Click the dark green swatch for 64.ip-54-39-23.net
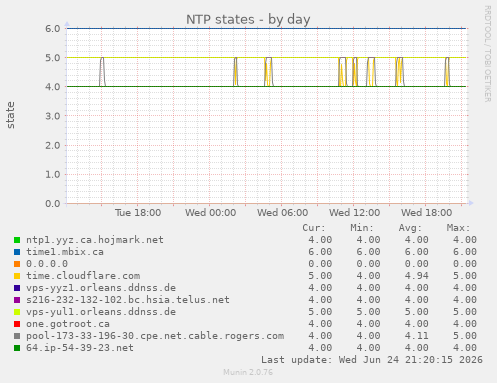Viewport: 497px width, 383px height. click(17, 348)
